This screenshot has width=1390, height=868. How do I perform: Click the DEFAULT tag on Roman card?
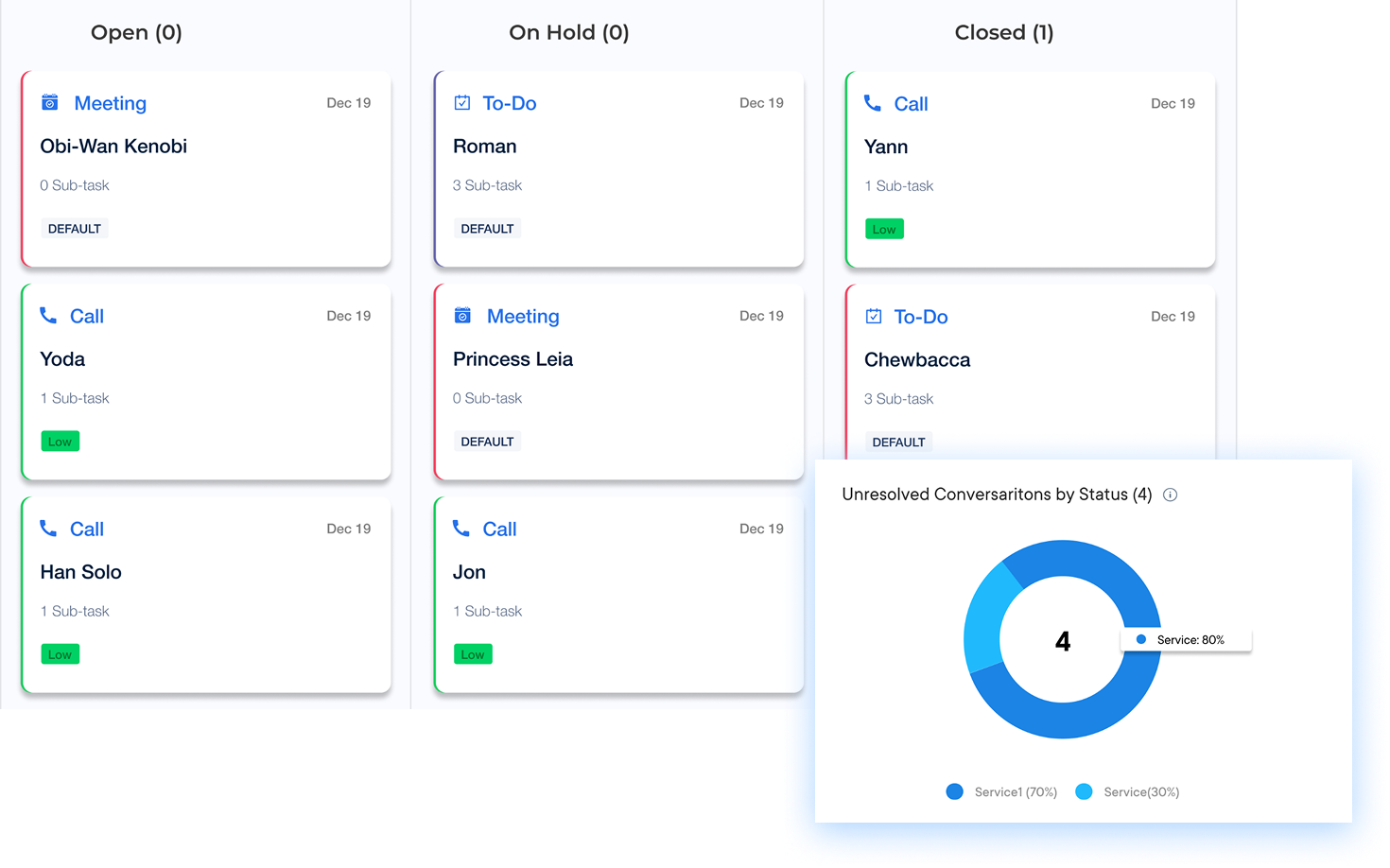pyautogui.click(x=487, y=229)
